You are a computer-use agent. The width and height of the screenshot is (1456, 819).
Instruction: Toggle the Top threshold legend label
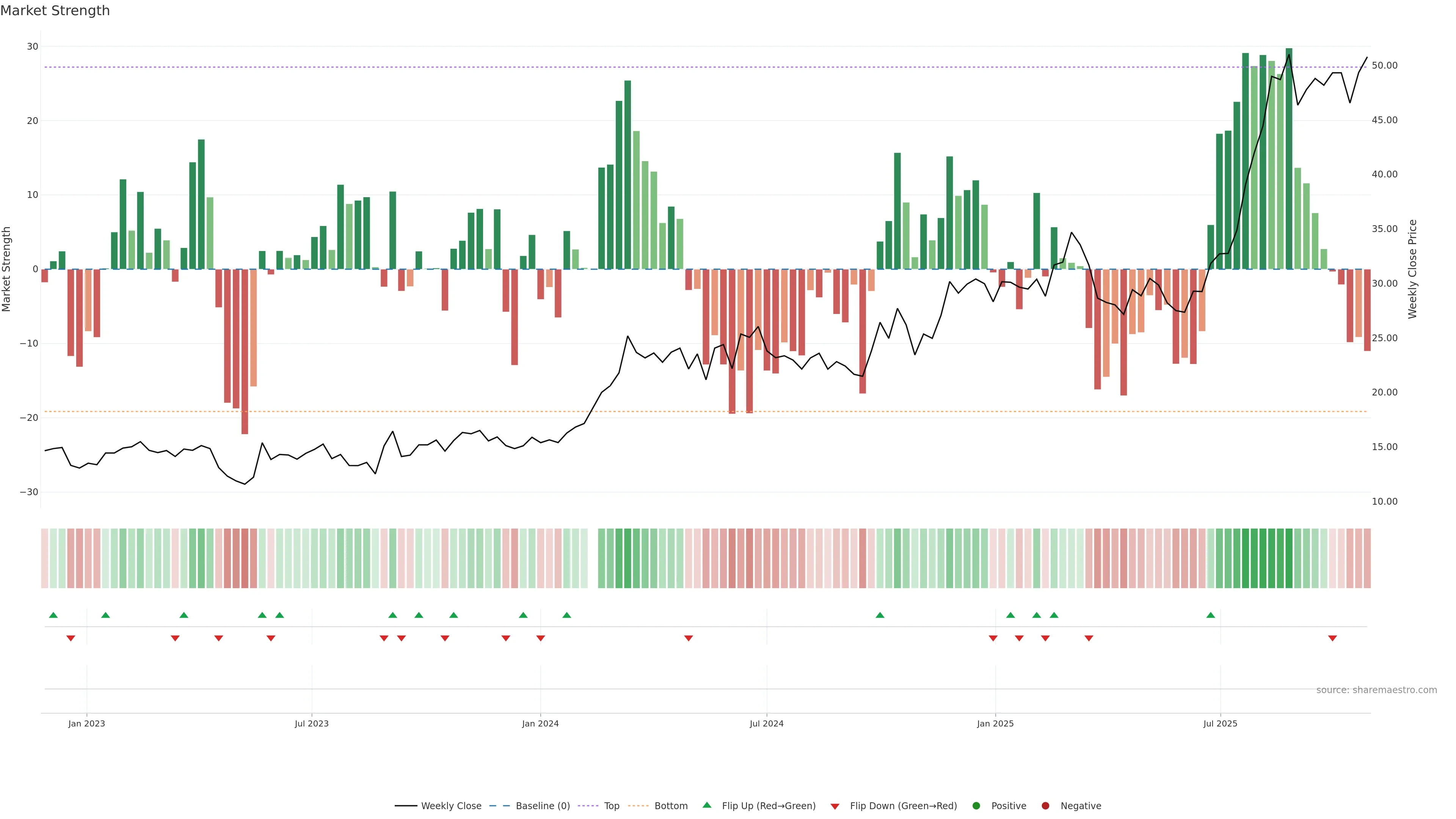(x=612, y=806)
